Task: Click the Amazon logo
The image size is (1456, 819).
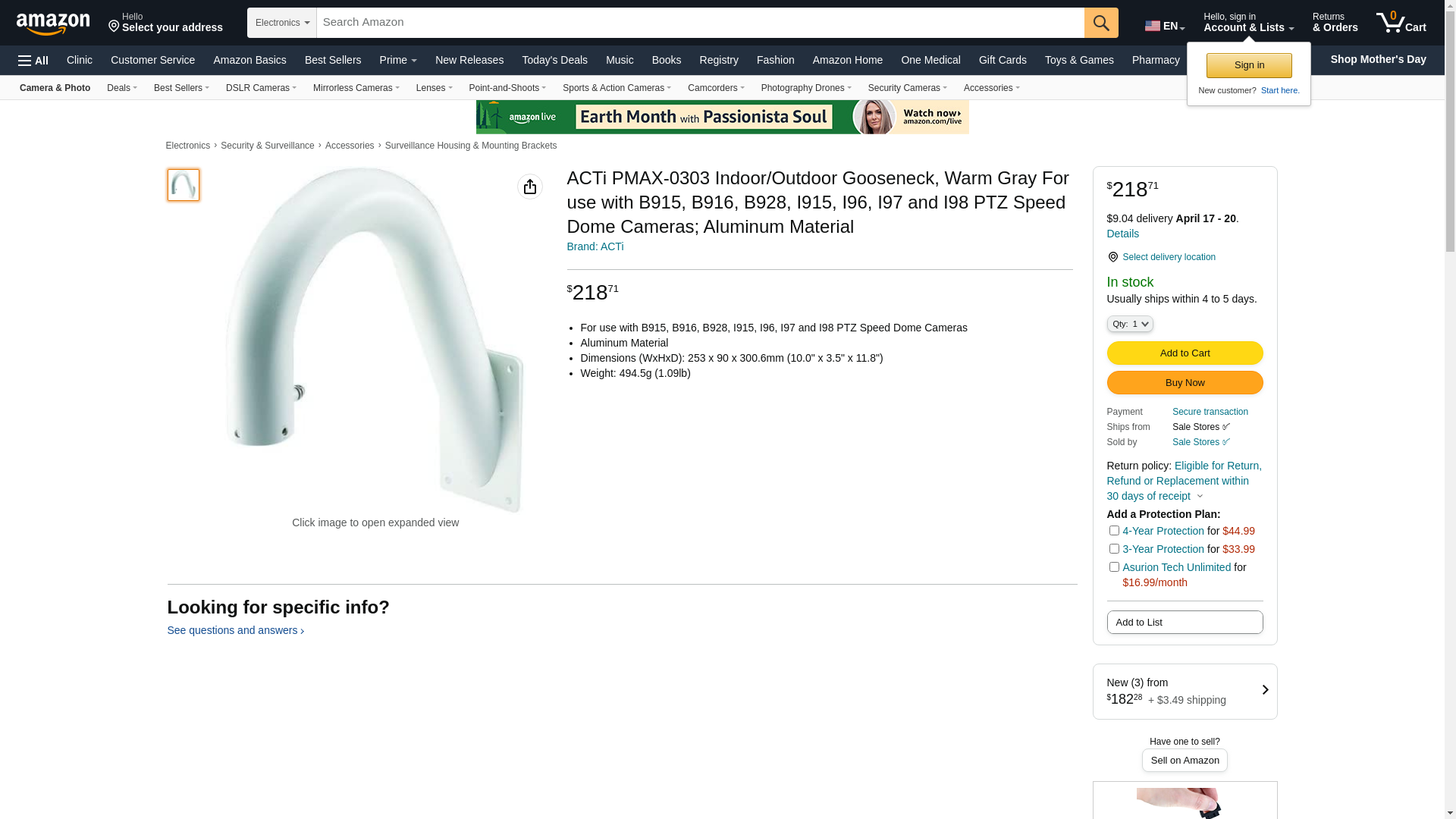Action: click(x=53, y=24)
